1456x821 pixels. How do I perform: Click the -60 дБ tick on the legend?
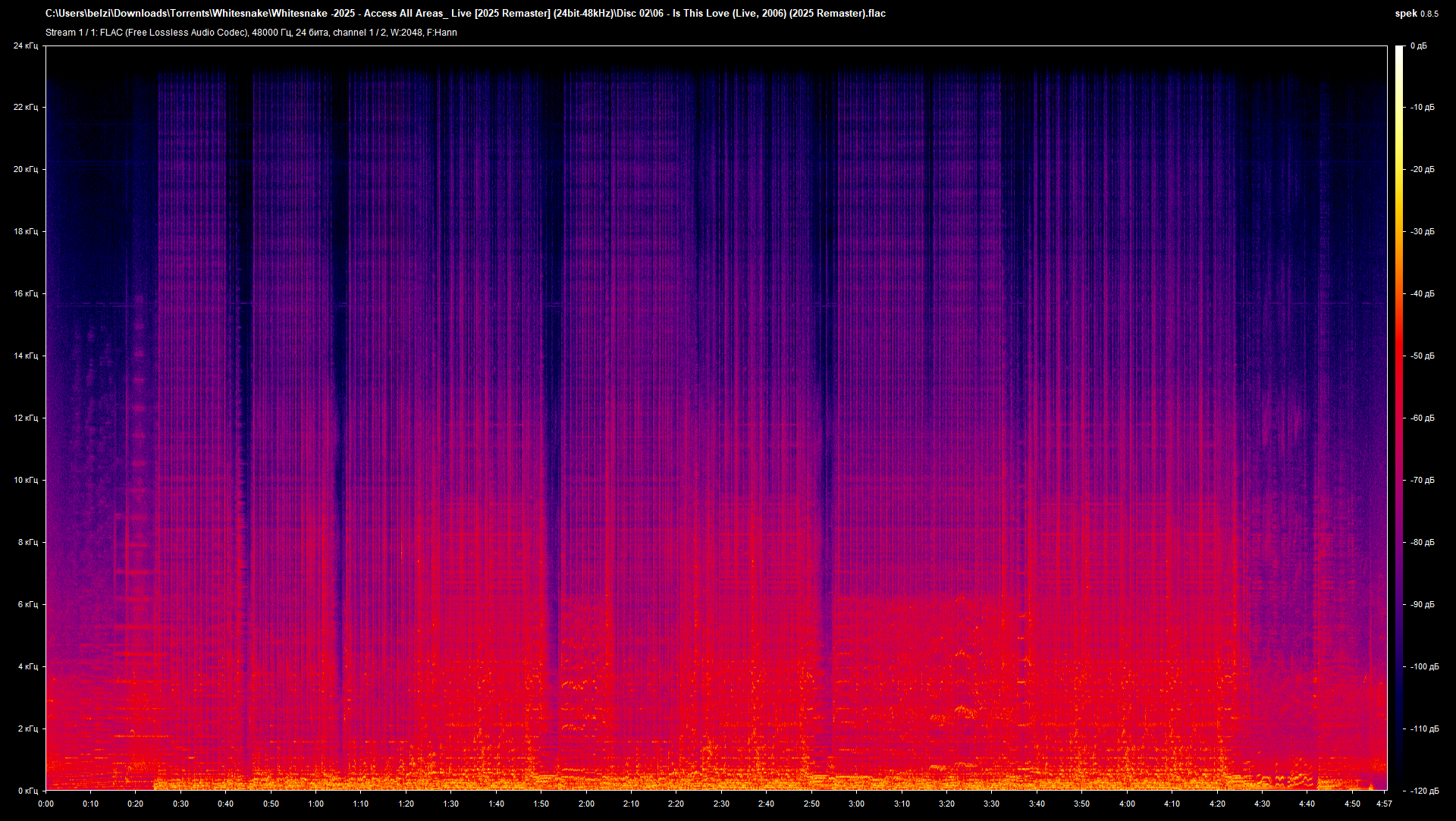[1421, 416]
